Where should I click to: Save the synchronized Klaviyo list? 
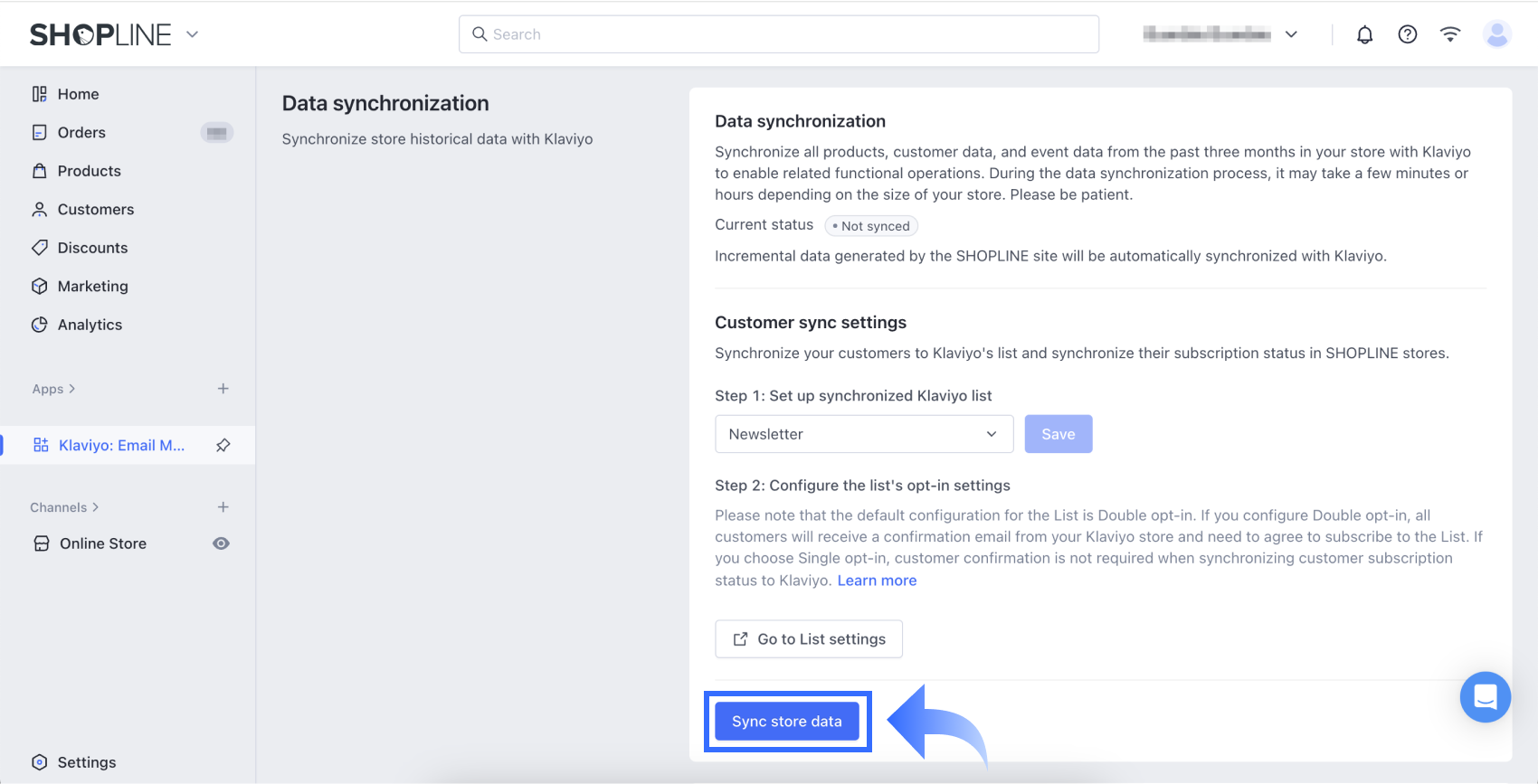[x=1058, y=434]
